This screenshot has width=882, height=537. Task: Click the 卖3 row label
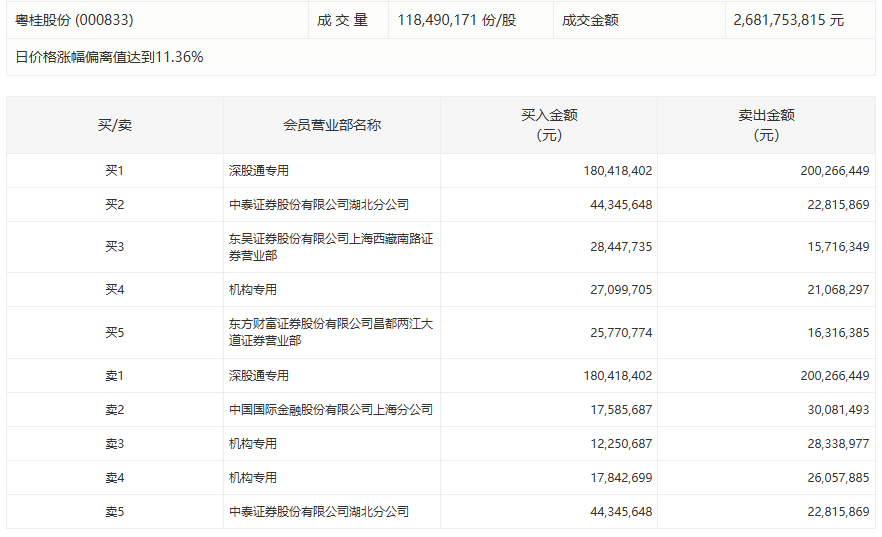115,444
